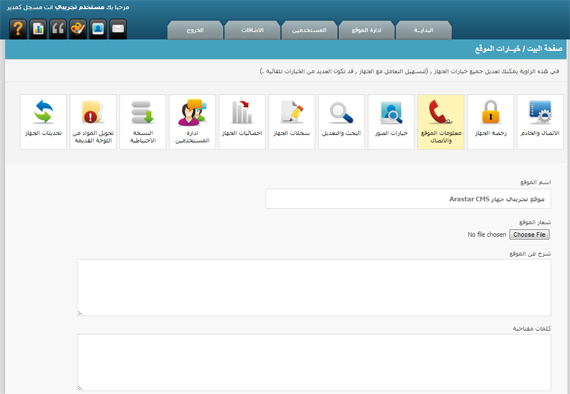This screenshot has width=570, height=394.
Task: Click the شعار الموقع label
Action: point(535,222)
